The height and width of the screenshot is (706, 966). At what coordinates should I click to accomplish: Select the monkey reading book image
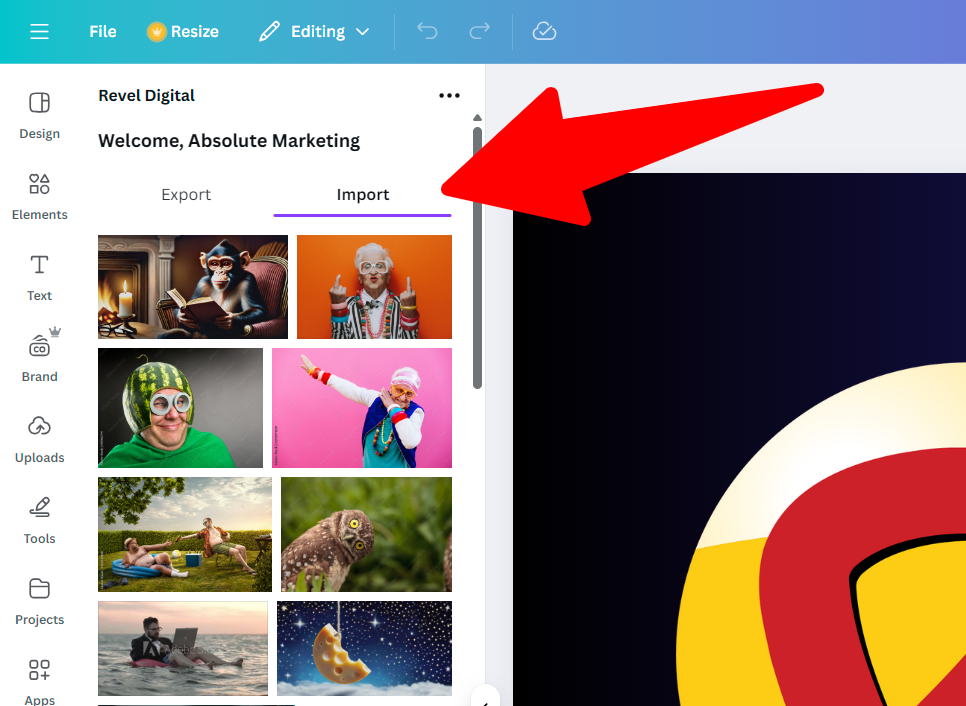(193, 286)
